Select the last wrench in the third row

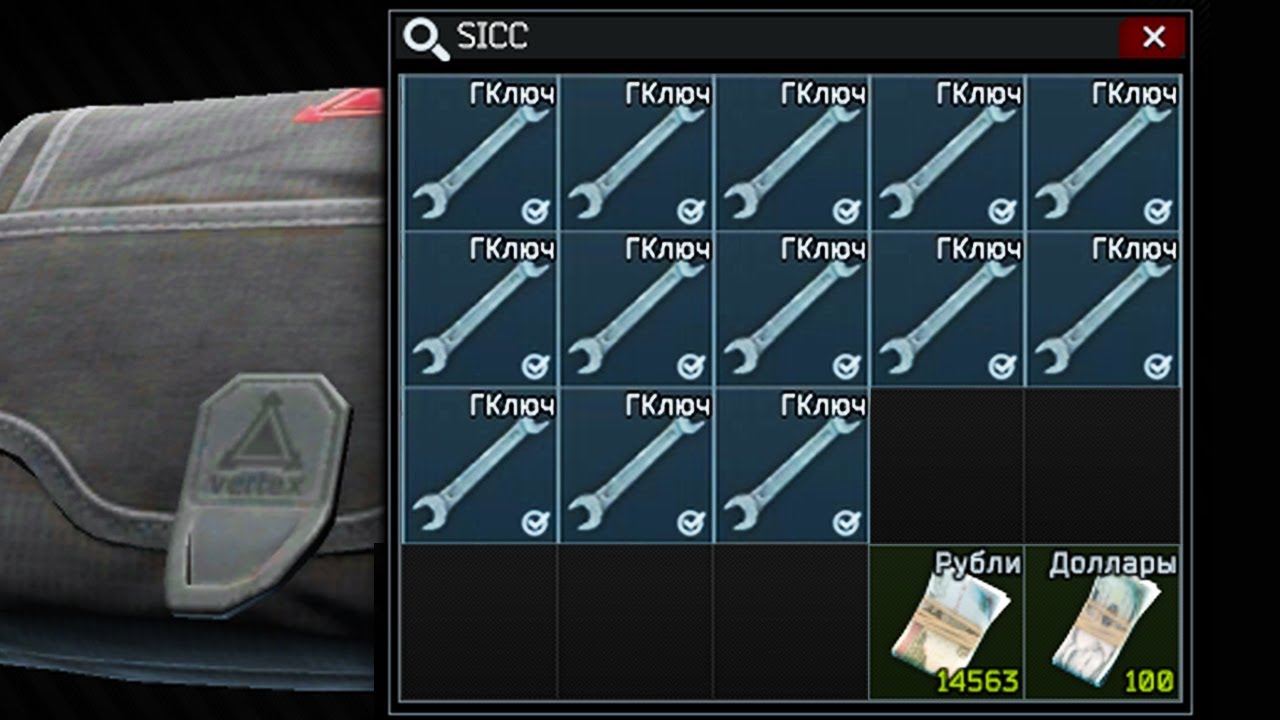pyautogui.click(x=791, y=465)
